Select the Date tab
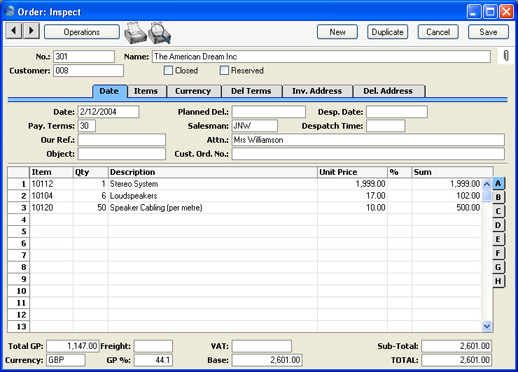 pos(109,91)
